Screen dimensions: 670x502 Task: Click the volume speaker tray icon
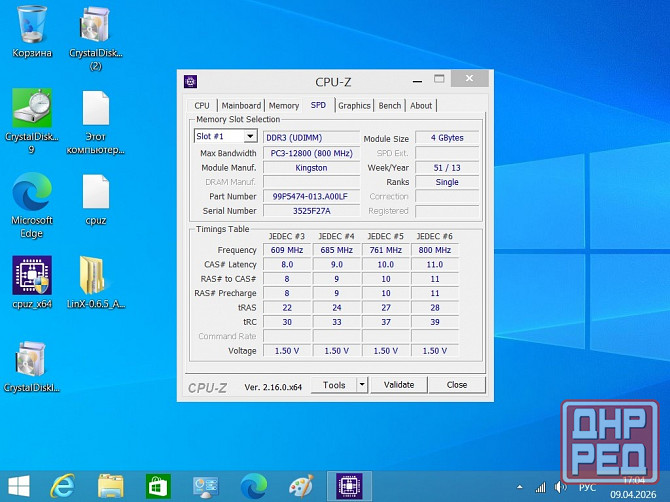pos(559,487)
